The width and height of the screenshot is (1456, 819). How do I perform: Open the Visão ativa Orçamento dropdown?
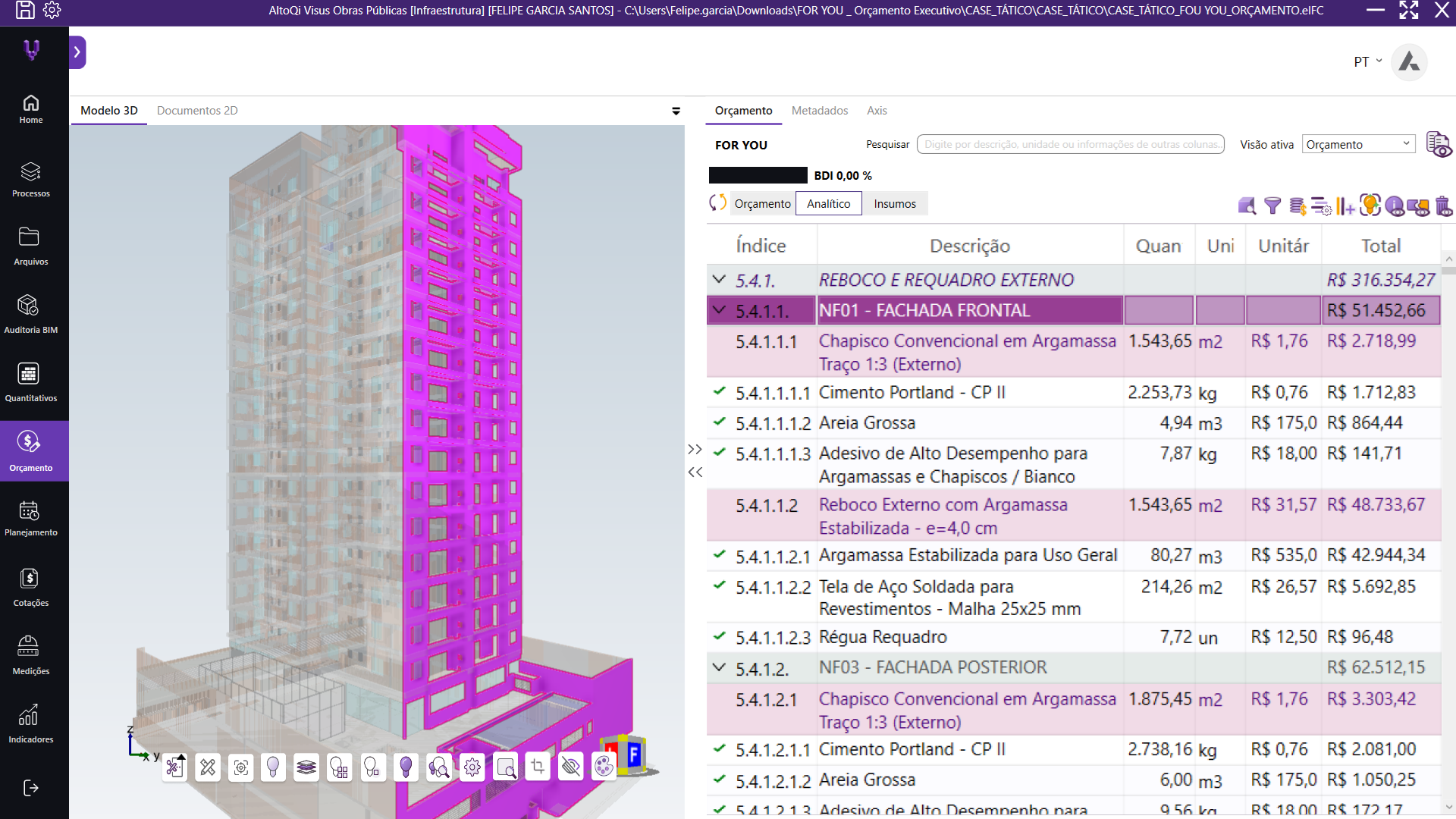[x=1358, y=144]
